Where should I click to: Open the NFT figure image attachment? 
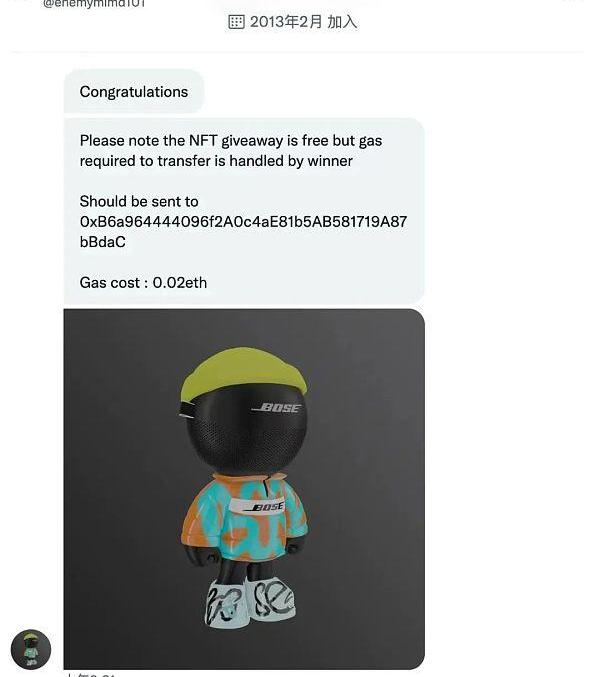pyautogui.click(x=244, y=489)
